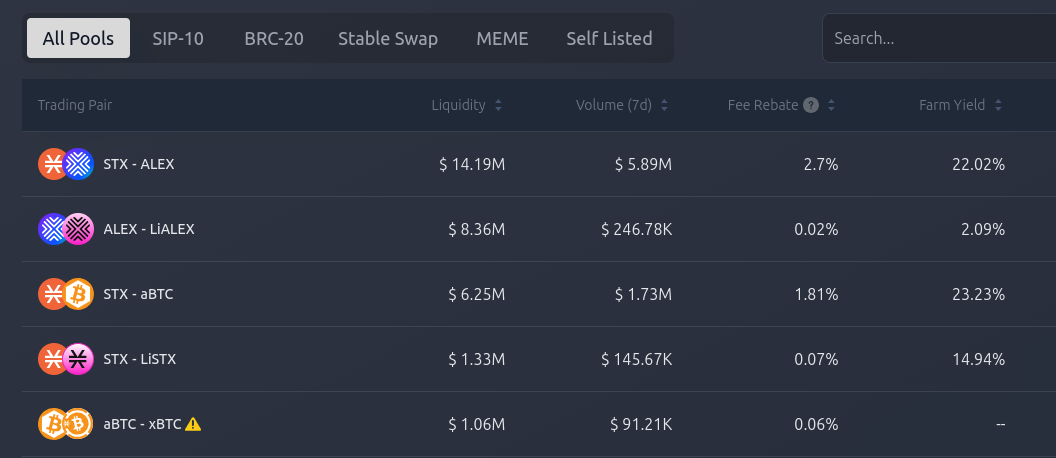Click the aBTC - xBTC token pair icon
The height and width of the screenshot is (458, 1056).
65,424
